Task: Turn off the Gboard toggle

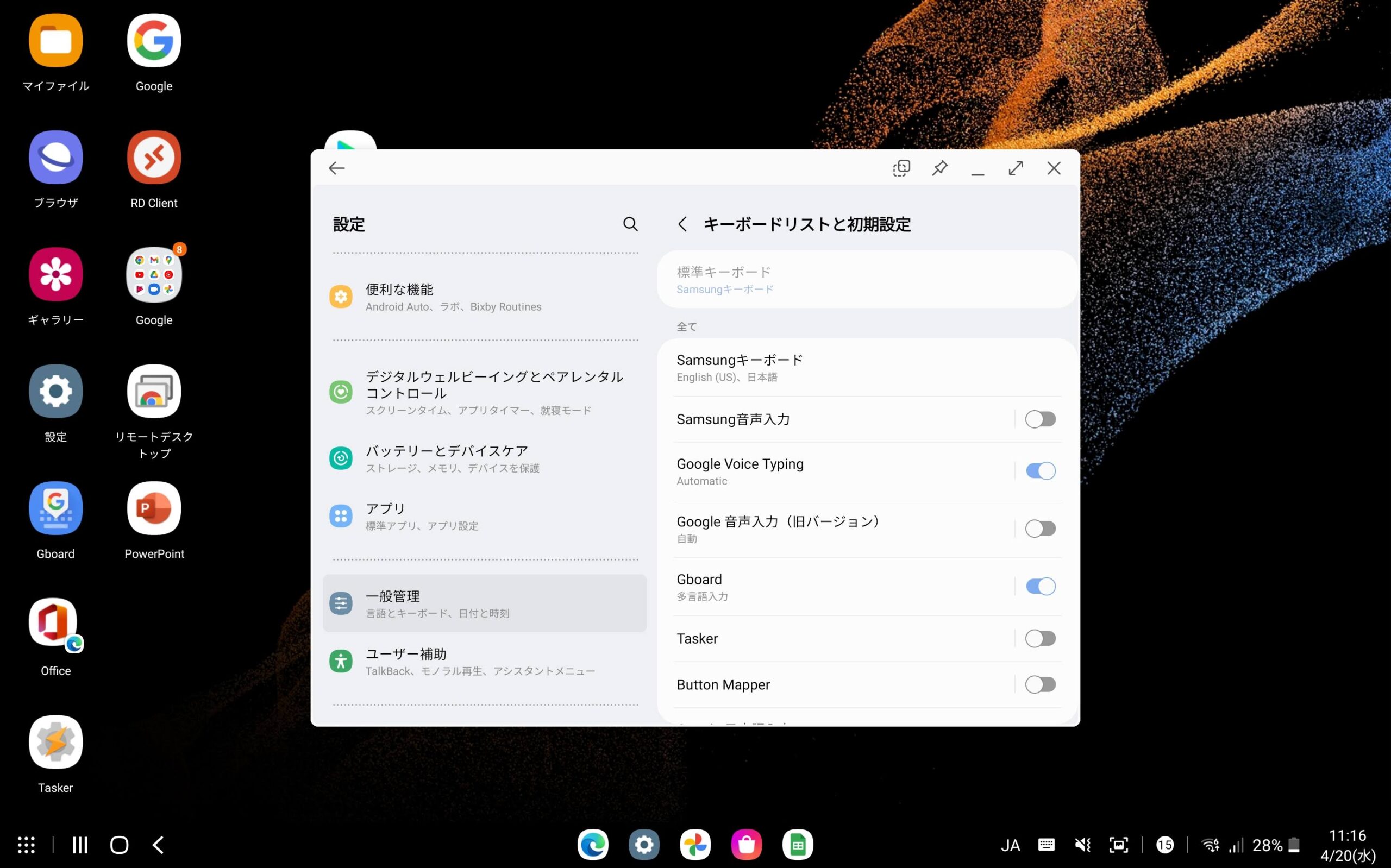Action: 1040,586
